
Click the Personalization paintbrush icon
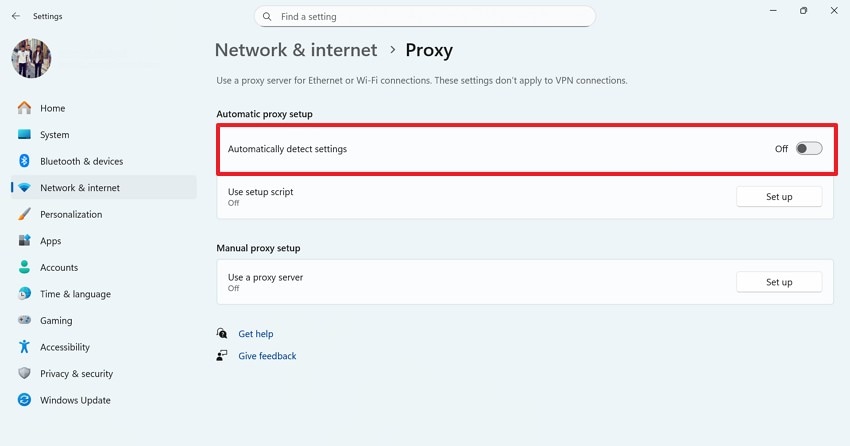pyautogui.click(x=24, y=214)
